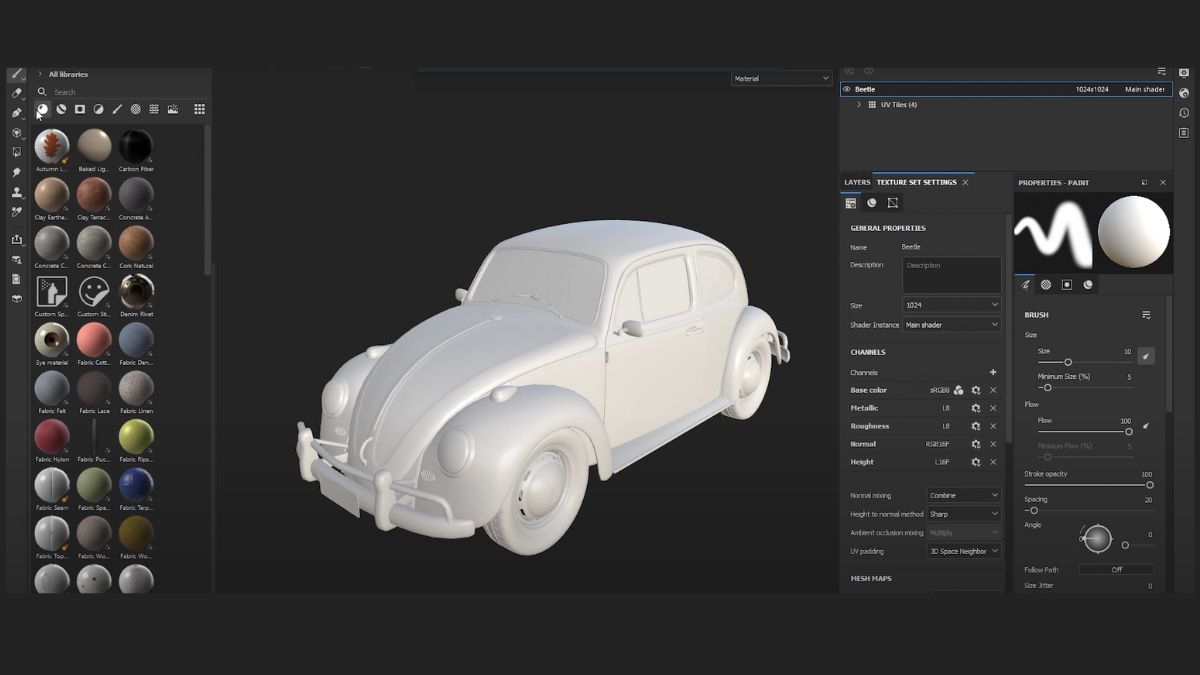Open Texture Set sphere sub-tab

(x=872, y=203)
